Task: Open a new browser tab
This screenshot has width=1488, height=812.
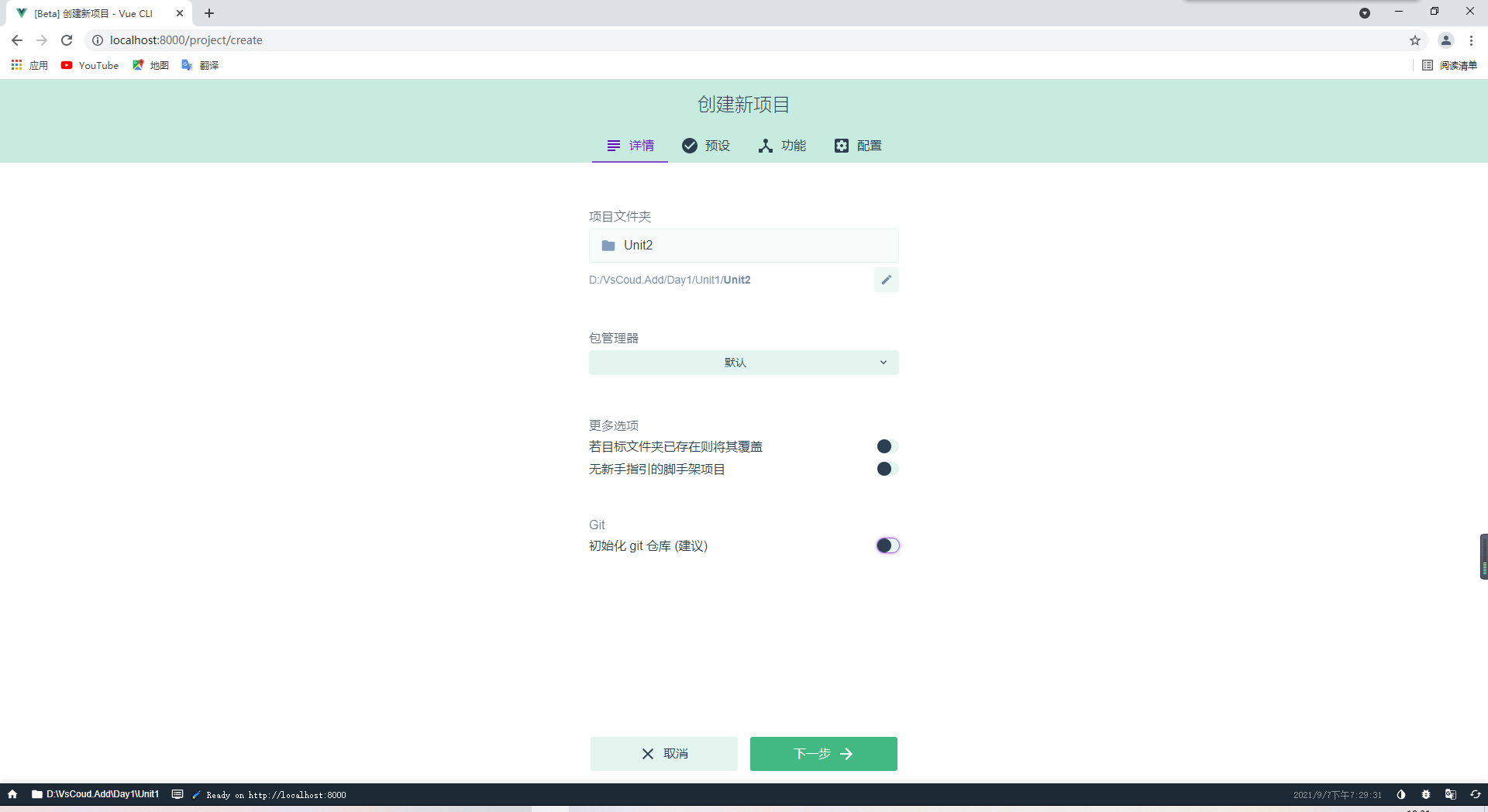Action: tap(209, 13)
